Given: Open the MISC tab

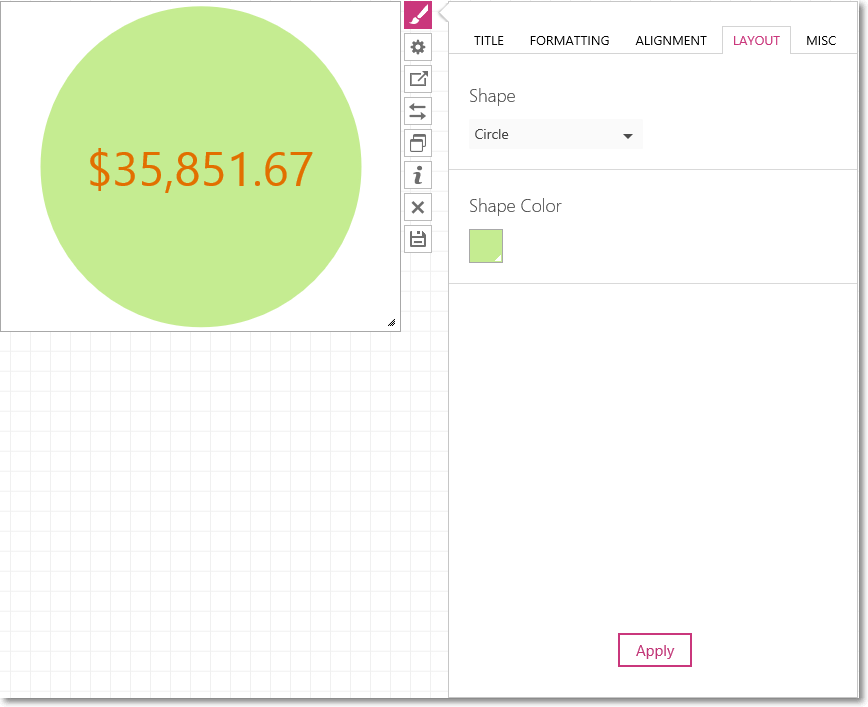Looking at the screenshot, I should [821, 40].
